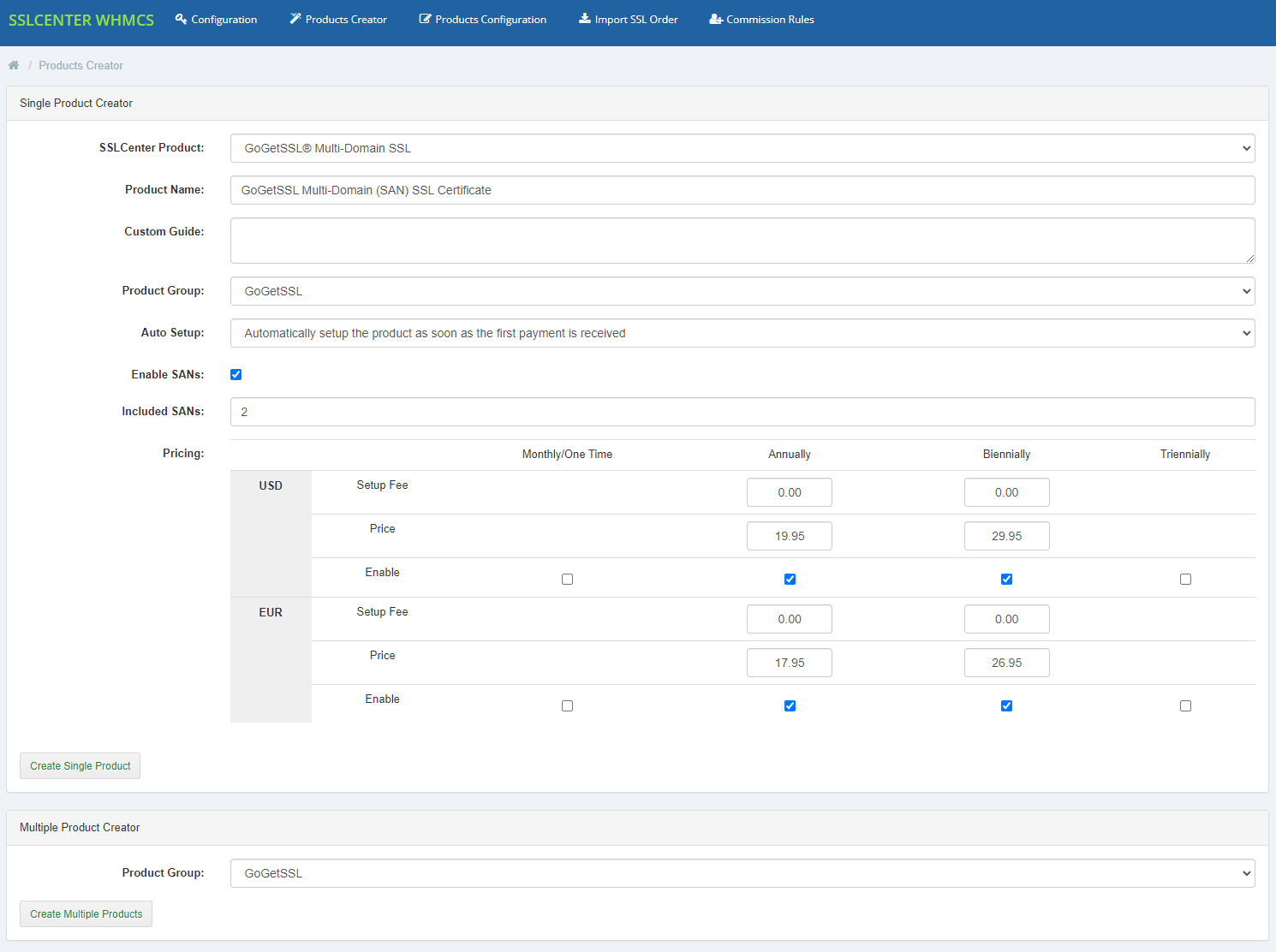Toggle the Enable SANs checkbox
Screen dimensions: 1276x952
click(236, 374)
